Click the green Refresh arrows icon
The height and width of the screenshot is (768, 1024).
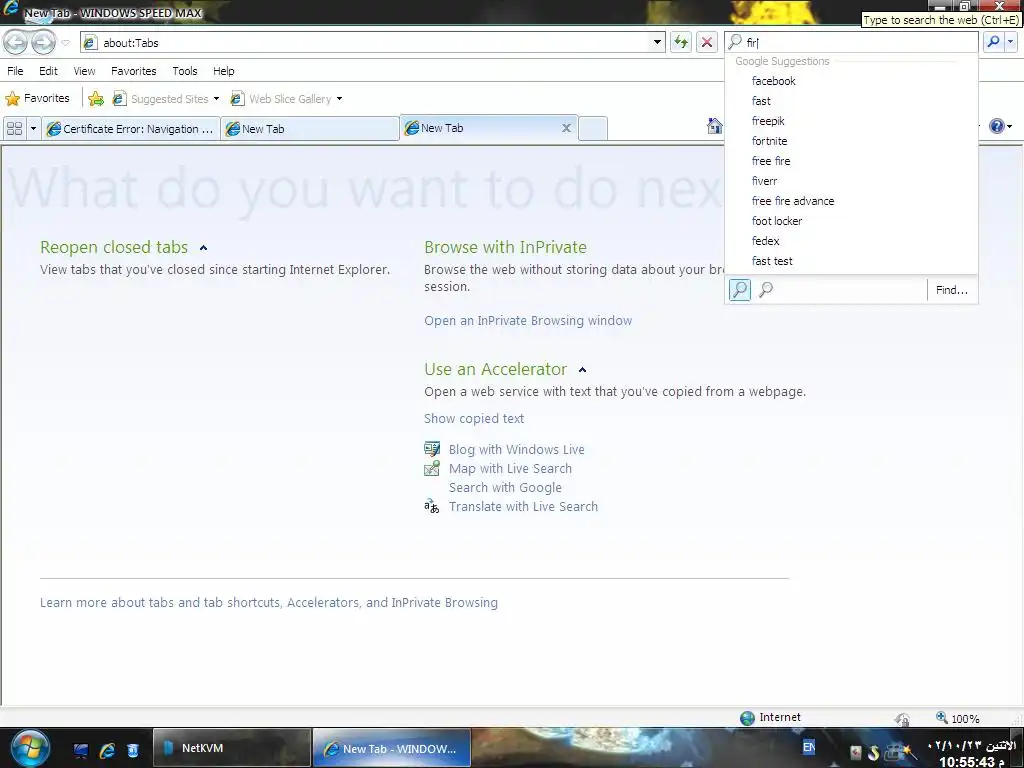coord(680,42)
